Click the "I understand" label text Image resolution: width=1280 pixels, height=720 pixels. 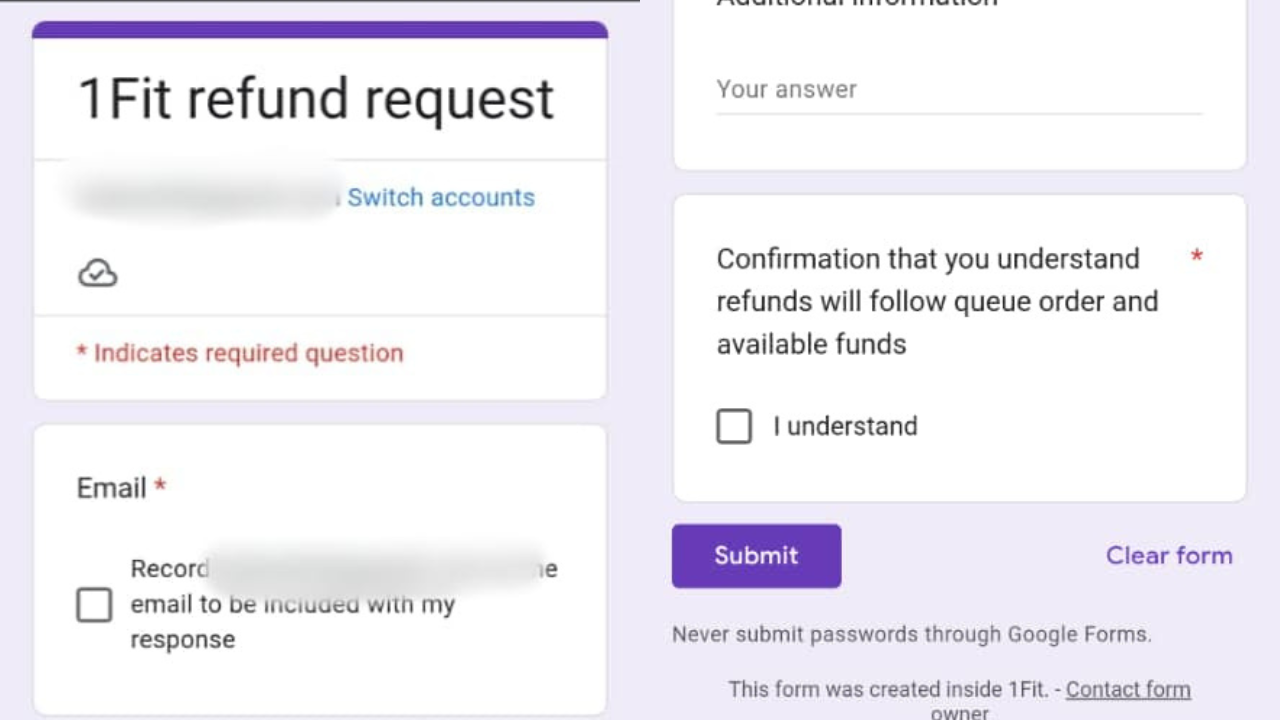845,426
